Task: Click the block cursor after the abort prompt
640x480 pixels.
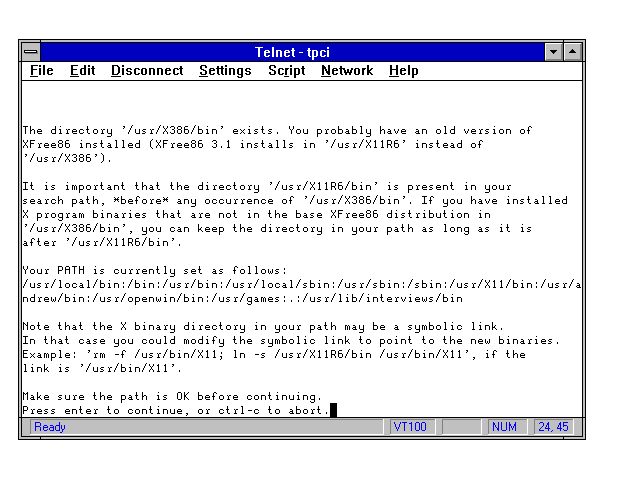Action: pyautogui.click(x=333, y=410)
